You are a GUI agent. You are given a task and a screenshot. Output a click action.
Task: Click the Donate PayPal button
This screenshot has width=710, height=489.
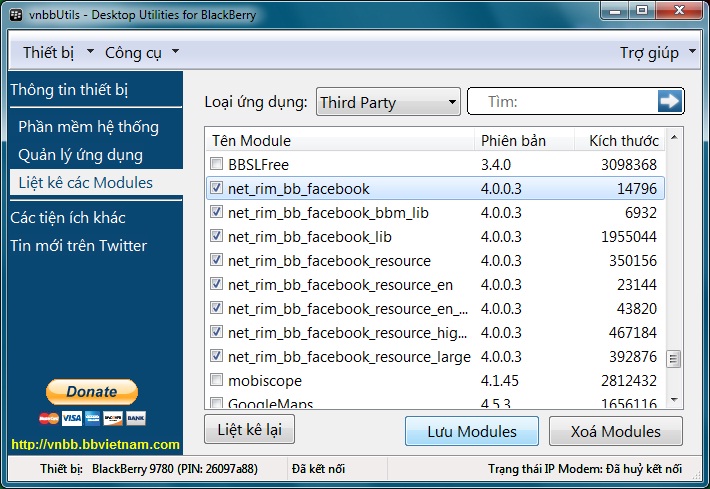pos(92,391)
